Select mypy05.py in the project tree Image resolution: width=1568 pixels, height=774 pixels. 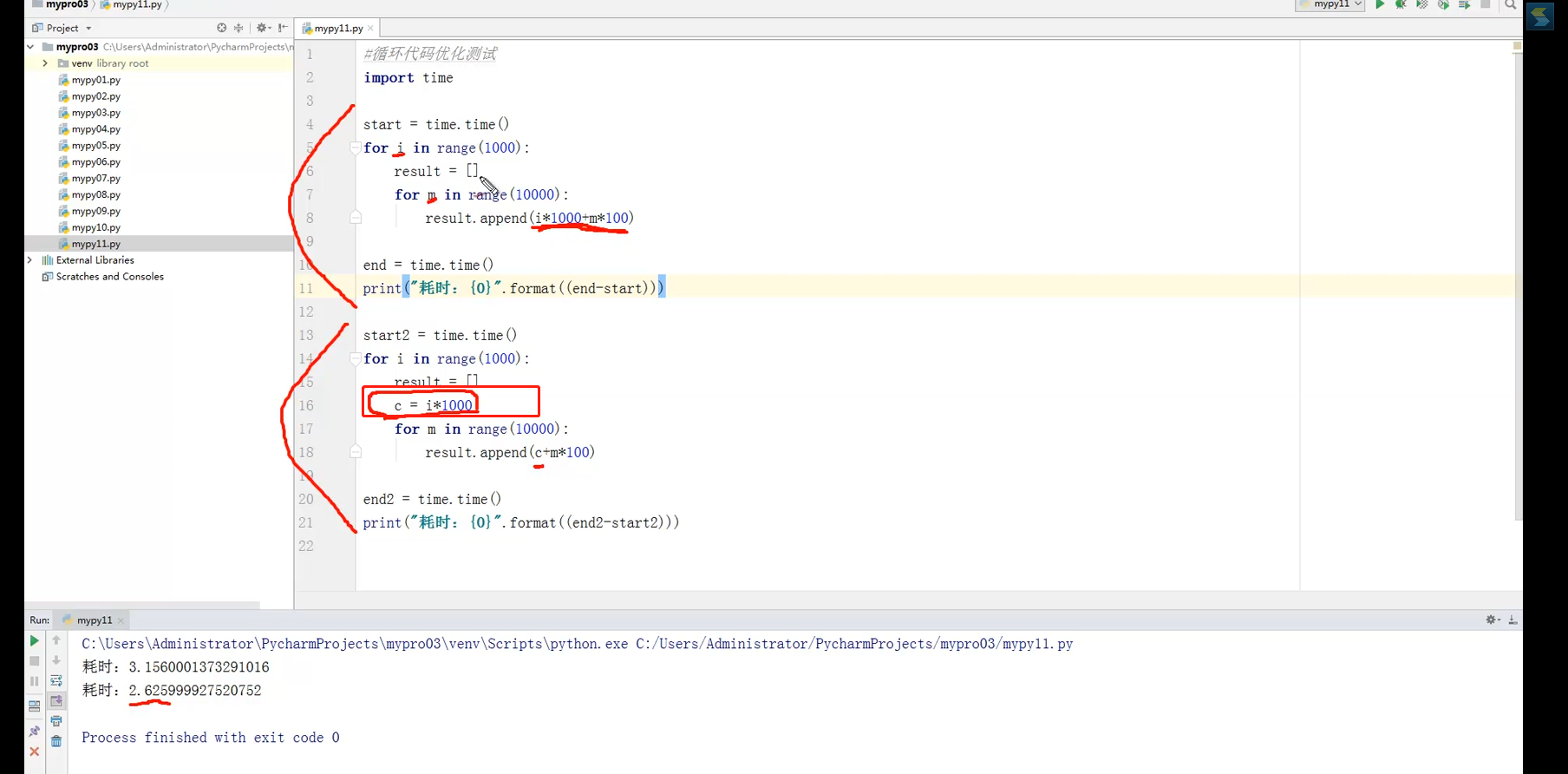coord(95,146)
